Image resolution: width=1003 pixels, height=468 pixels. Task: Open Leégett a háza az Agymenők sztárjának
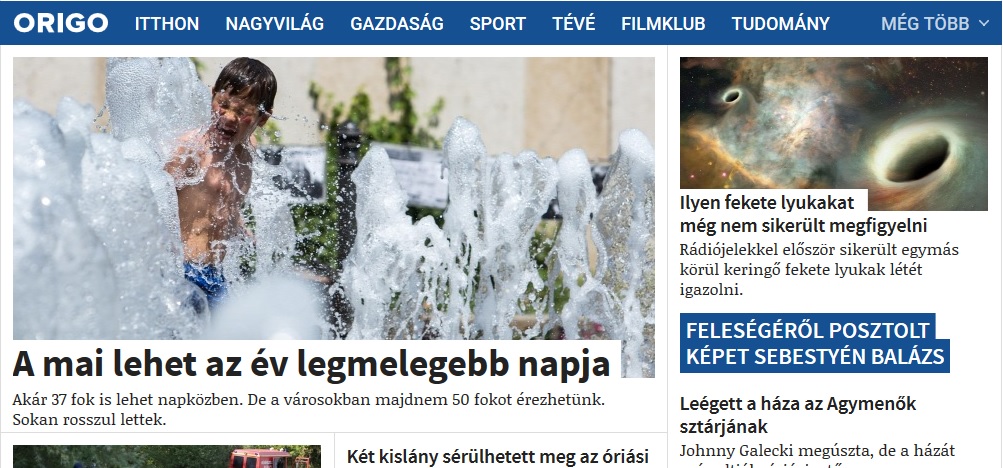(798, 415)
